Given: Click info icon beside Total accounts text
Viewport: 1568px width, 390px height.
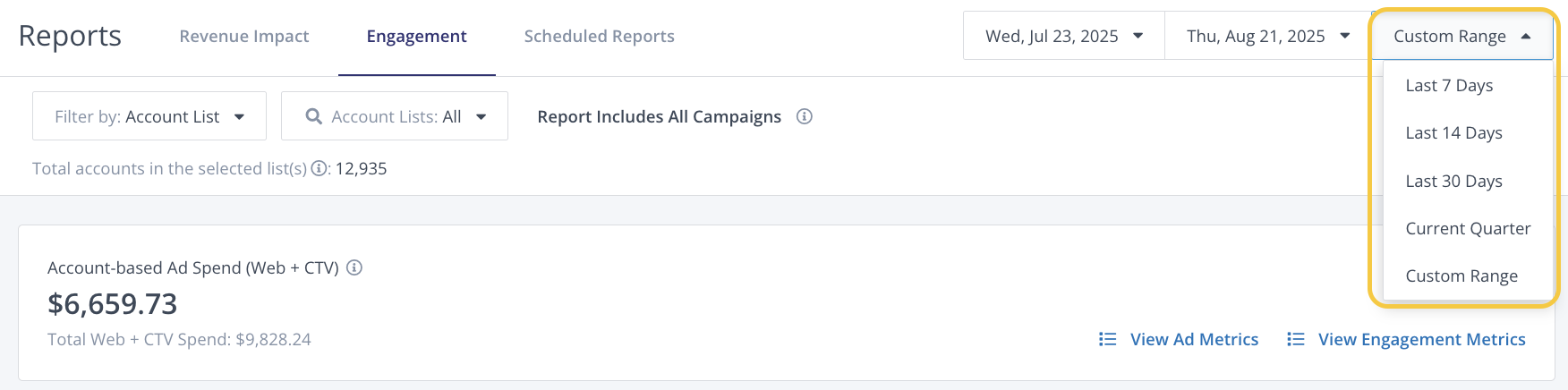Looking at the screenshot, I should tap(319, 169).
